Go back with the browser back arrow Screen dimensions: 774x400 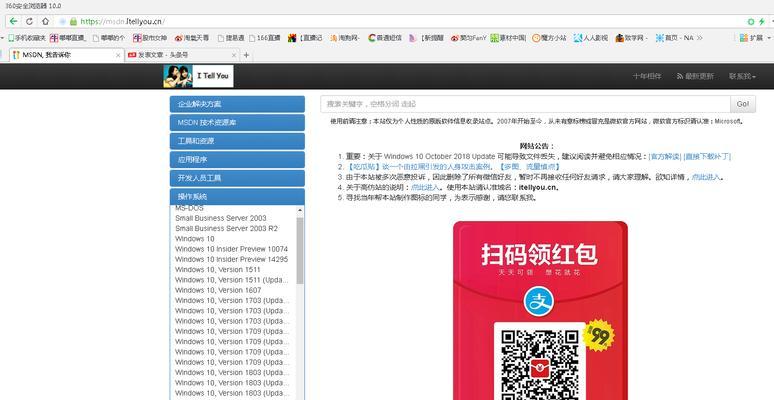[x=13, y=21]
